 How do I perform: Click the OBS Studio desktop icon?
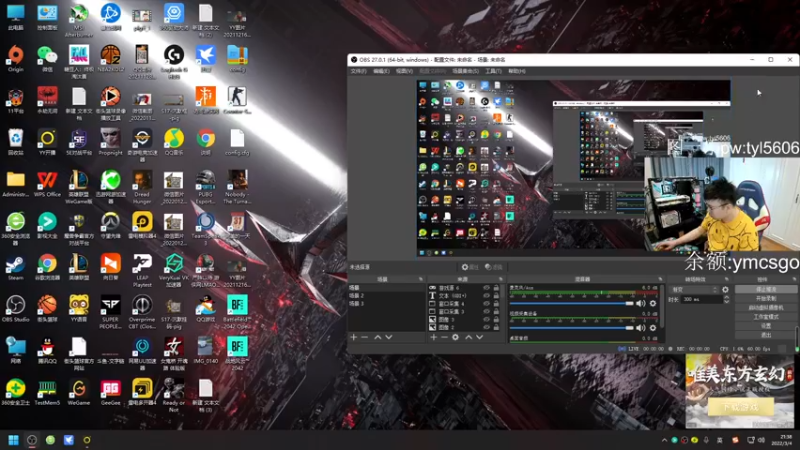[x=16, y=309]
